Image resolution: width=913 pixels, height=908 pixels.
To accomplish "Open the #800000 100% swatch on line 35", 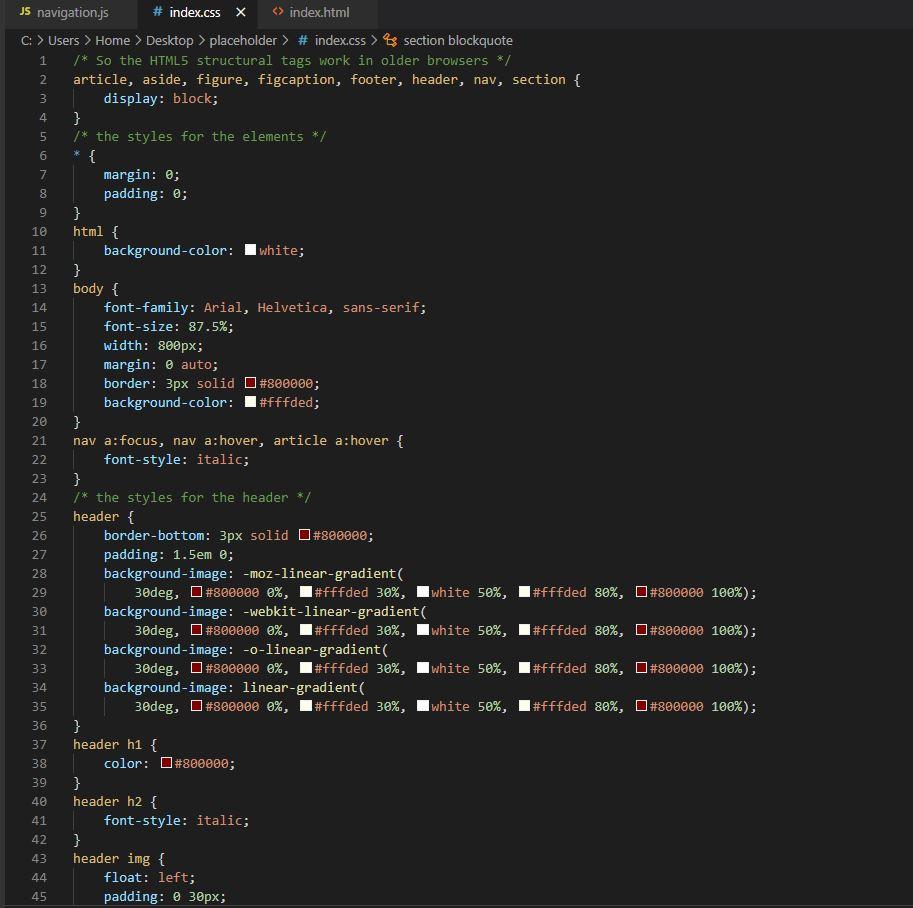I will 641,706.
